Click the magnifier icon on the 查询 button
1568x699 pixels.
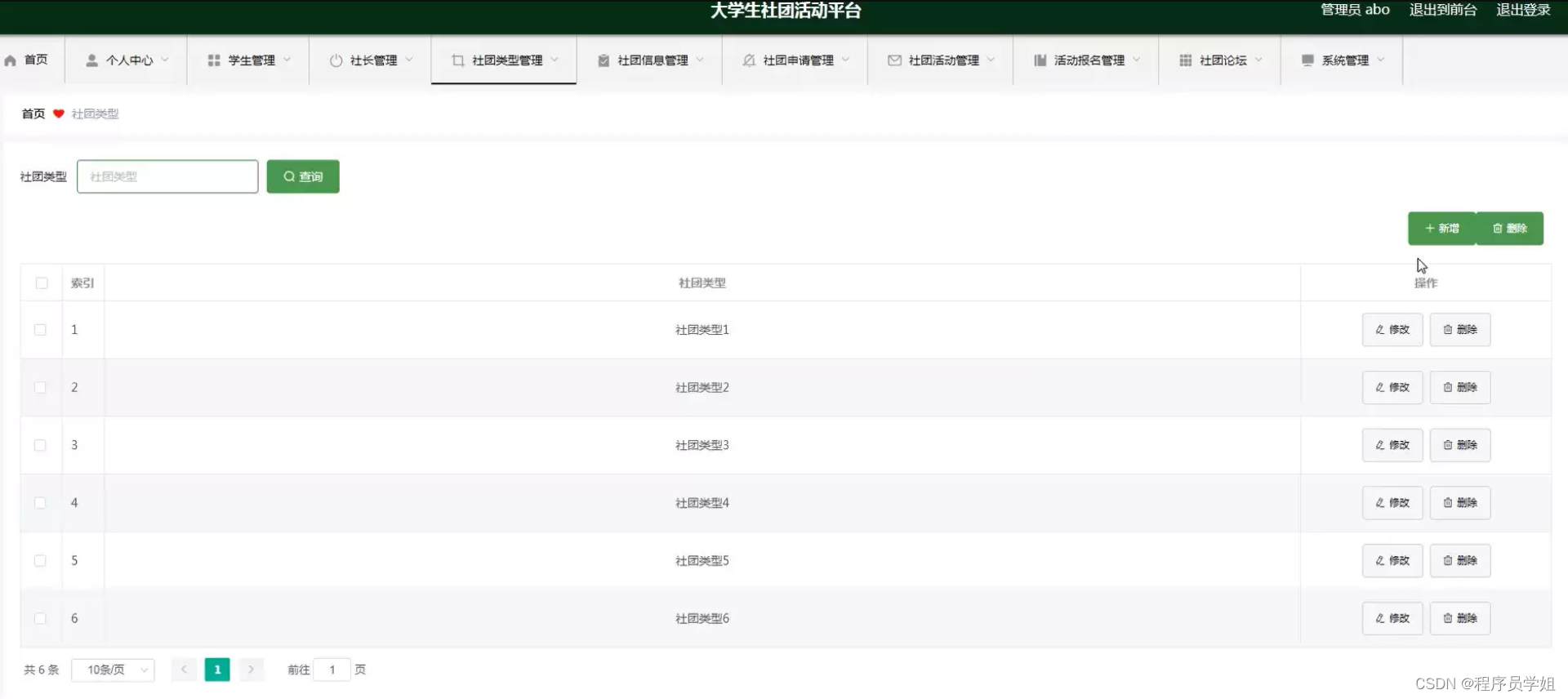[x=289, y=176]
